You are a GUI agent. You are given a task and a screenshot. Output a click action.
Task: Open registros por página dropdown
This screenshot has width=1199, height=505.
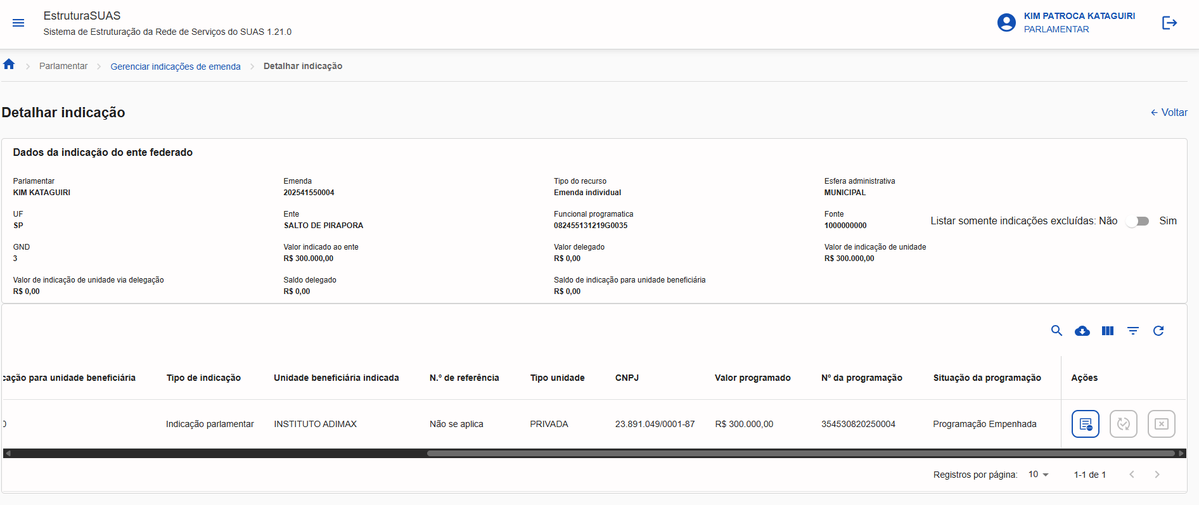(x=1039, y=474)
